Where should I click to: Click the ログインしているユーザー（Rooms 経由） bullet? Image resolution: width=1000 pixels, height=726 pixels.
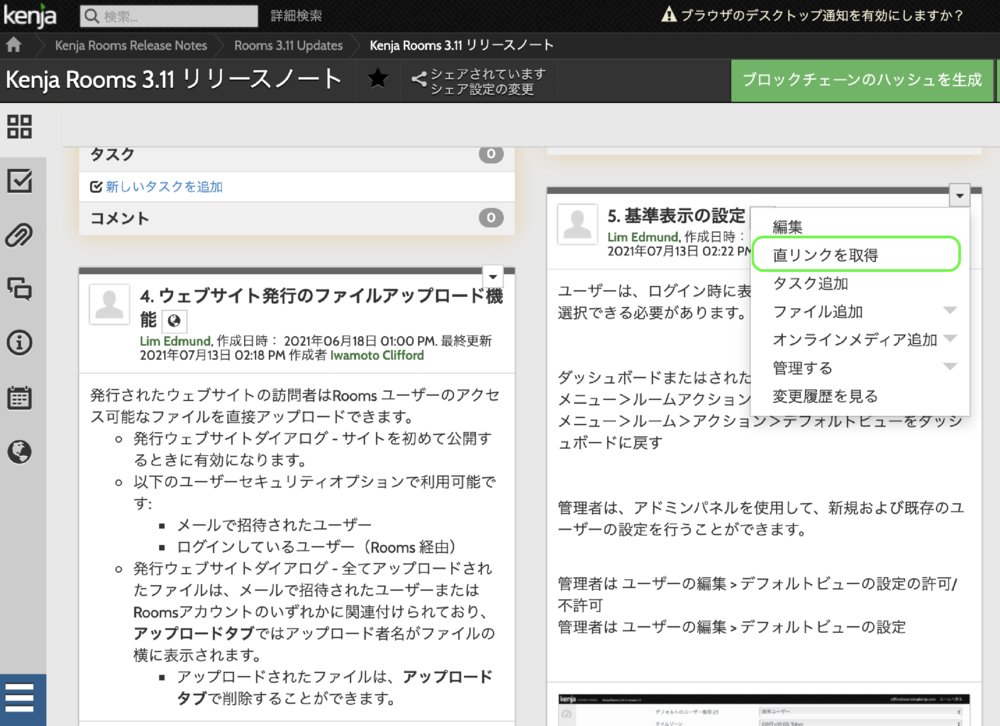[317, 547]
